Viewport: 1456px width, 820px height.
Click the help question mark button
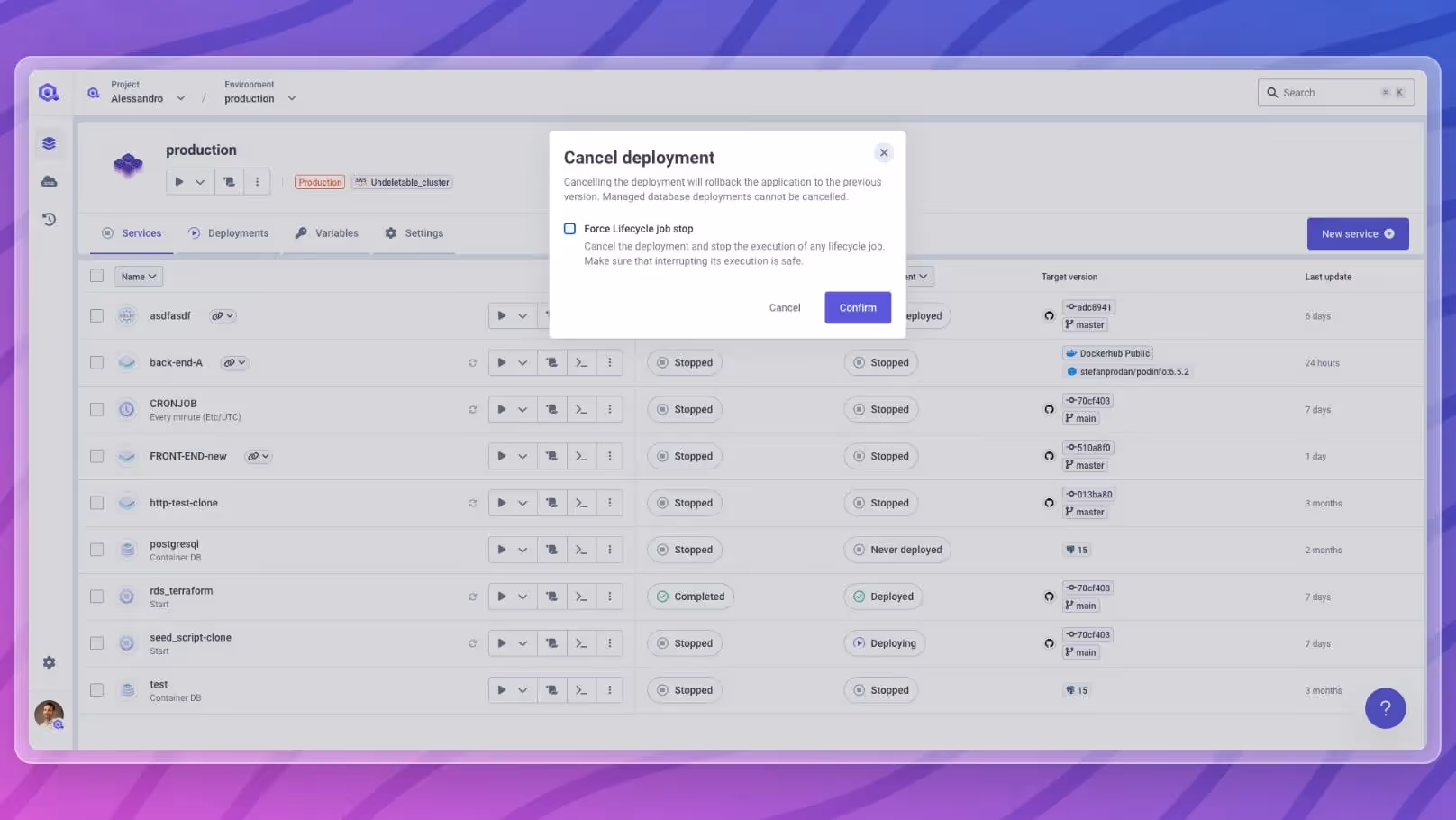[x=1385, y=708]
